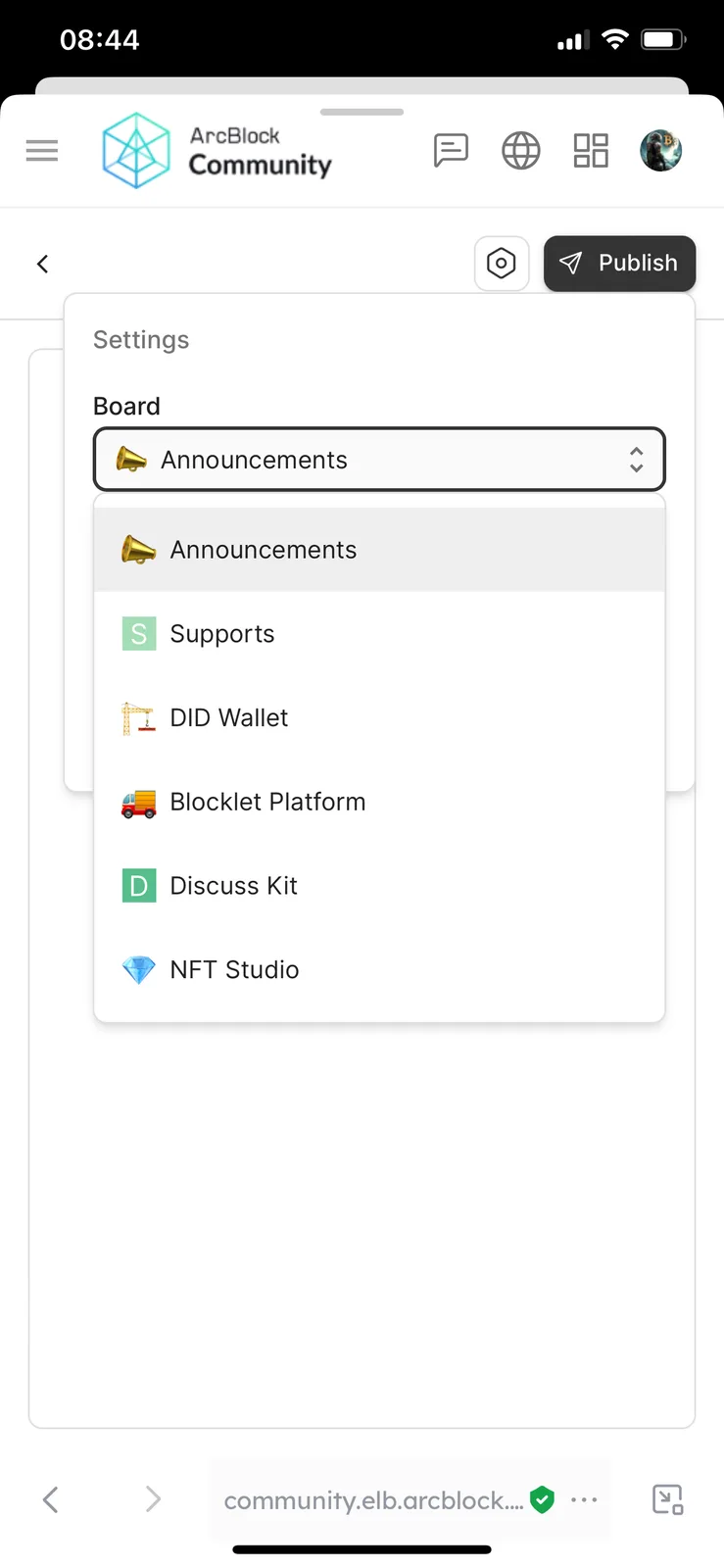Click the browser back arrow
This screenshot has height=1568, width=724.
[51, 1499]
